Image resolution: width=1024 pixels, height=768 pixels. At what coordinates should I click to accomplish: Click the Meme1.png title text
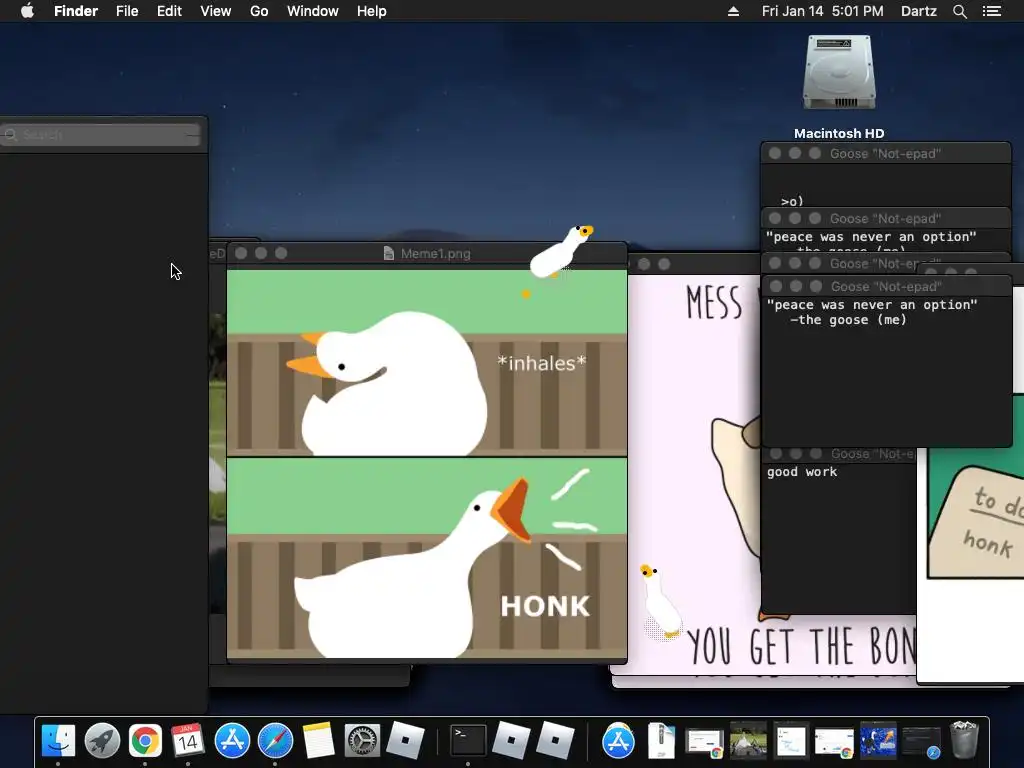click(436, 253)
